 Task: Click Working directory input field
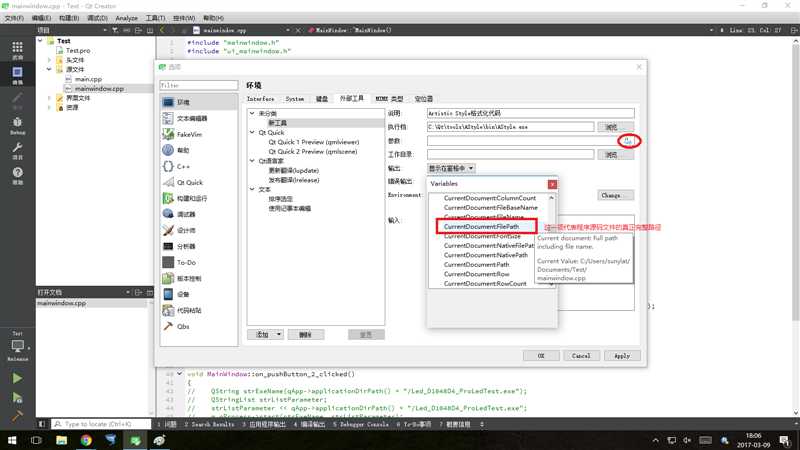click(510, 154)
